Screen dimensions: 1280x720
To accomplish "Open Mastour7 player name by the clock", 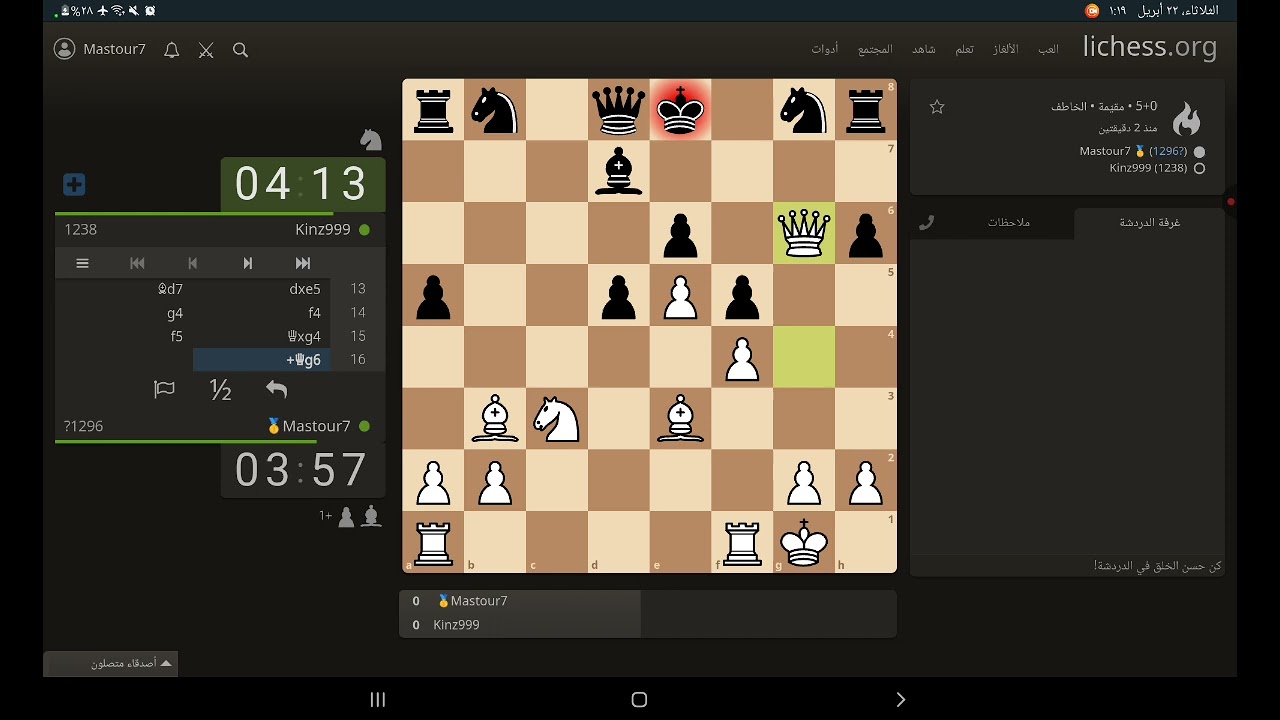I will click(x=316, y=426).
